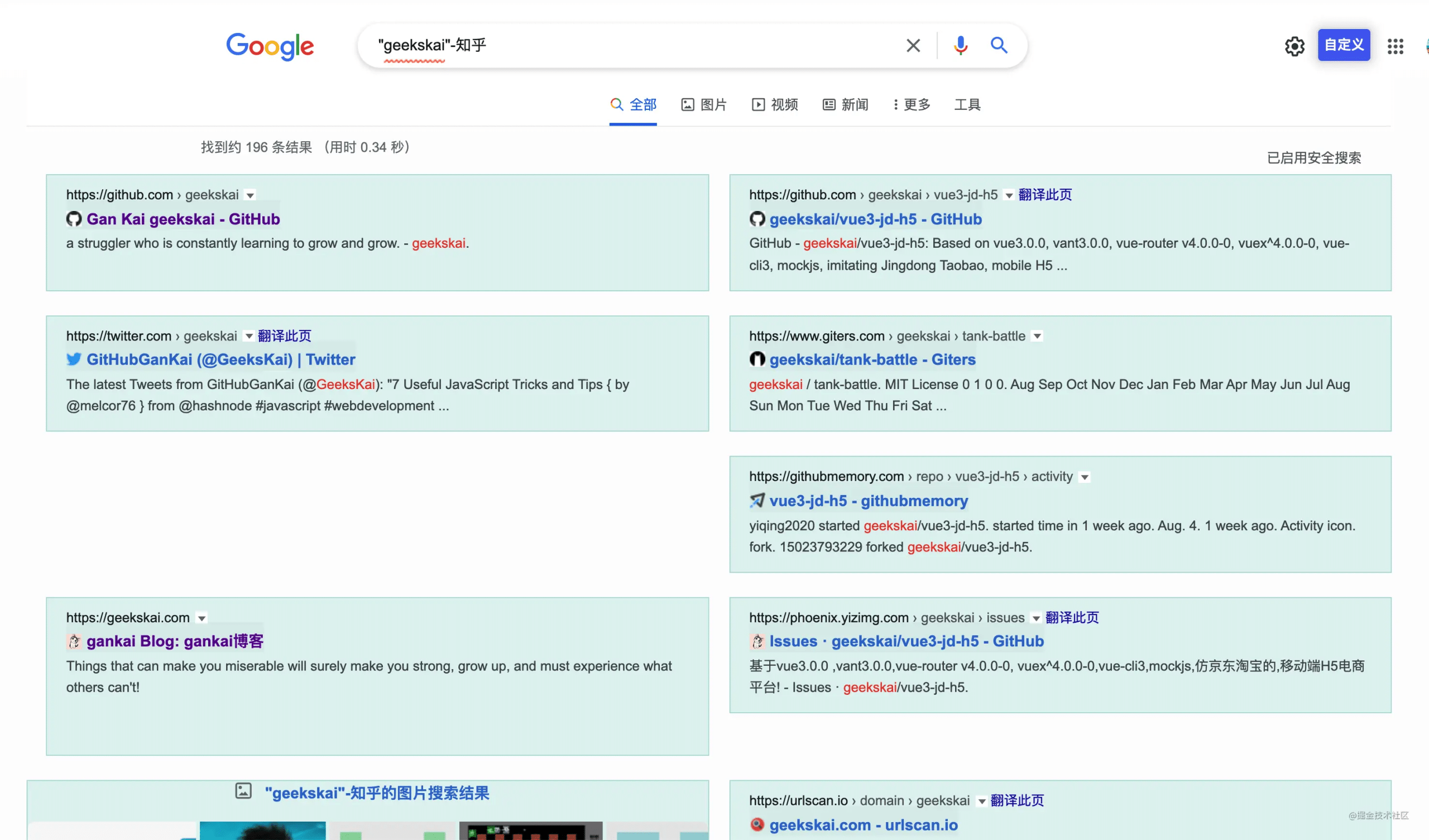This screenshot has height=840, width=1429.
Task: Open the dark game screenshot image thumbnail
Action: click(531, 831)
